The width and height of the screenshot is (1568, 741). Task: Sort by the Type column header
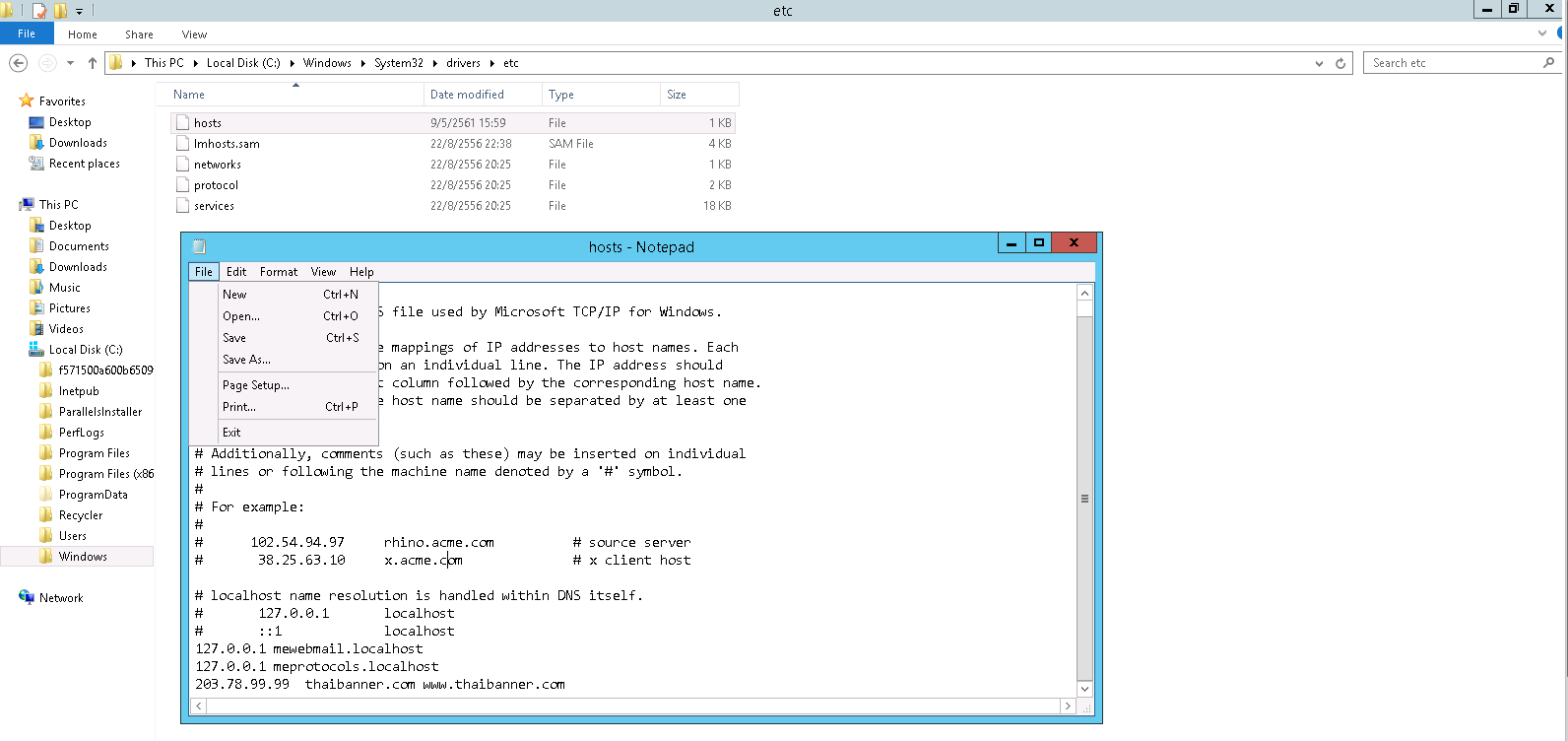601,95
